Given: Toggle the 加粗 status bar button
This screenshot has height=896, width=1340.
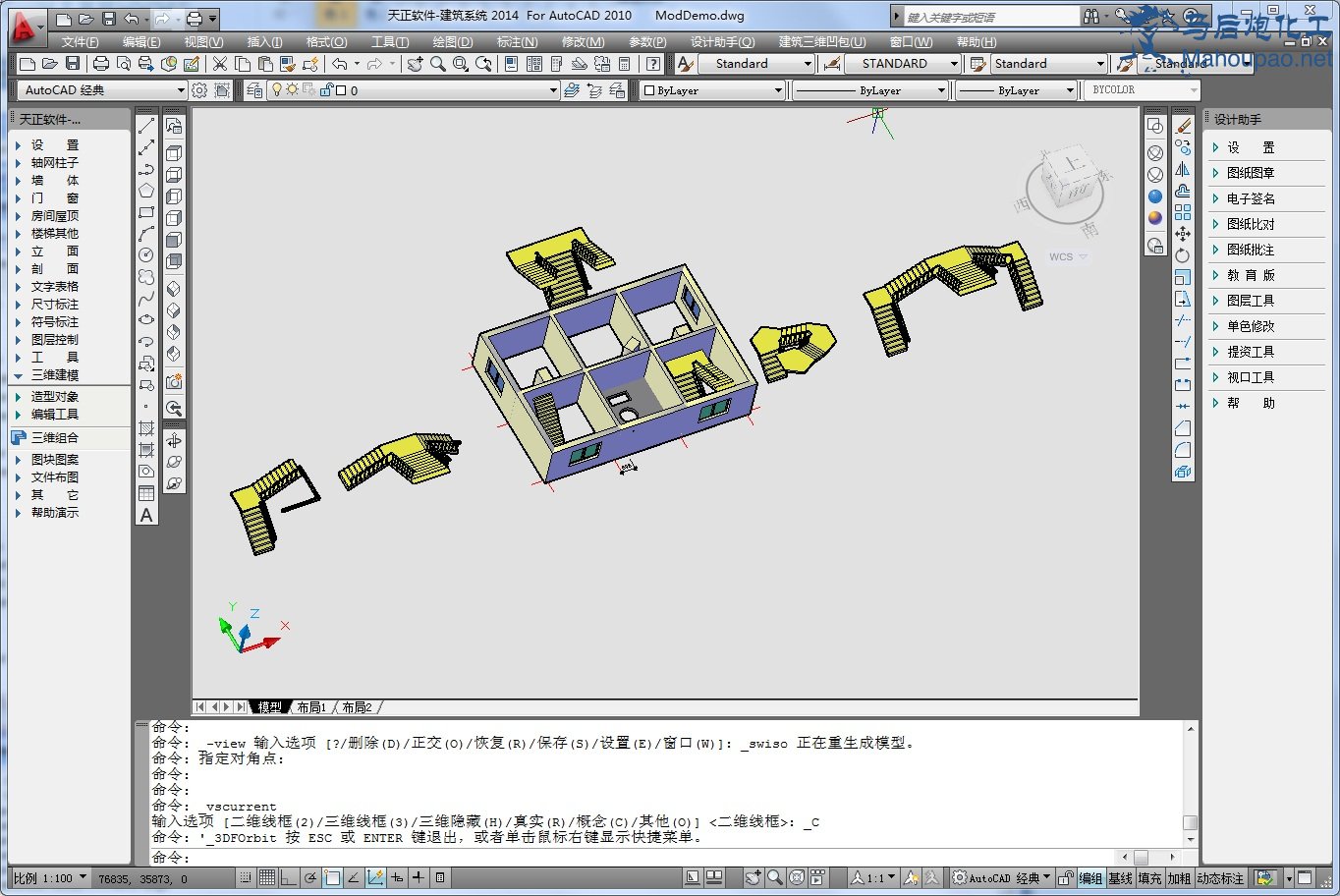Looking at the screenshot, I should pos(1179,878).
